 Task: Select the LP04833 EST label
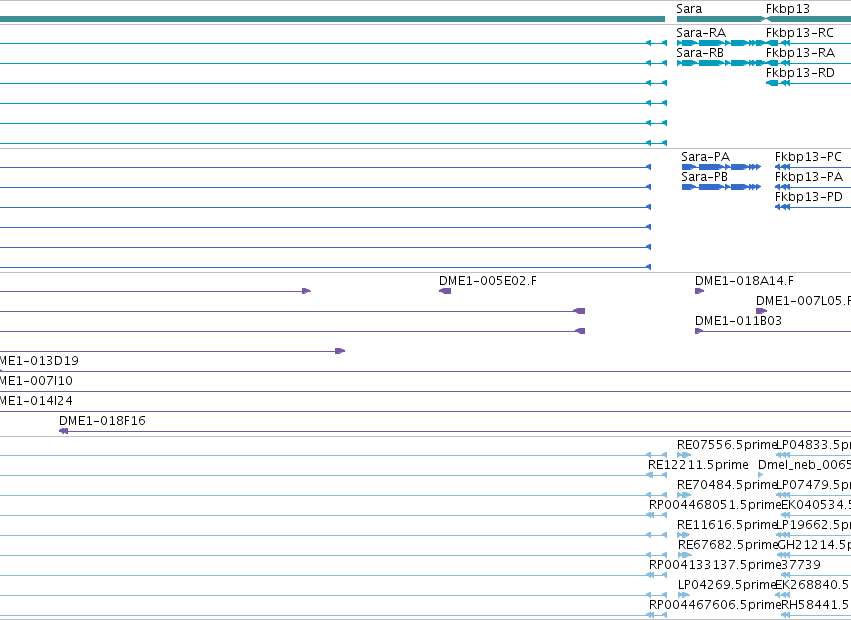(814, 445)
